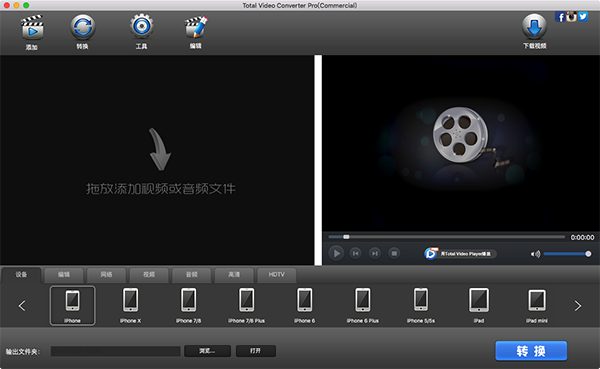
Task: Switch to the HDTV tab
Action: tap(276, 274)
